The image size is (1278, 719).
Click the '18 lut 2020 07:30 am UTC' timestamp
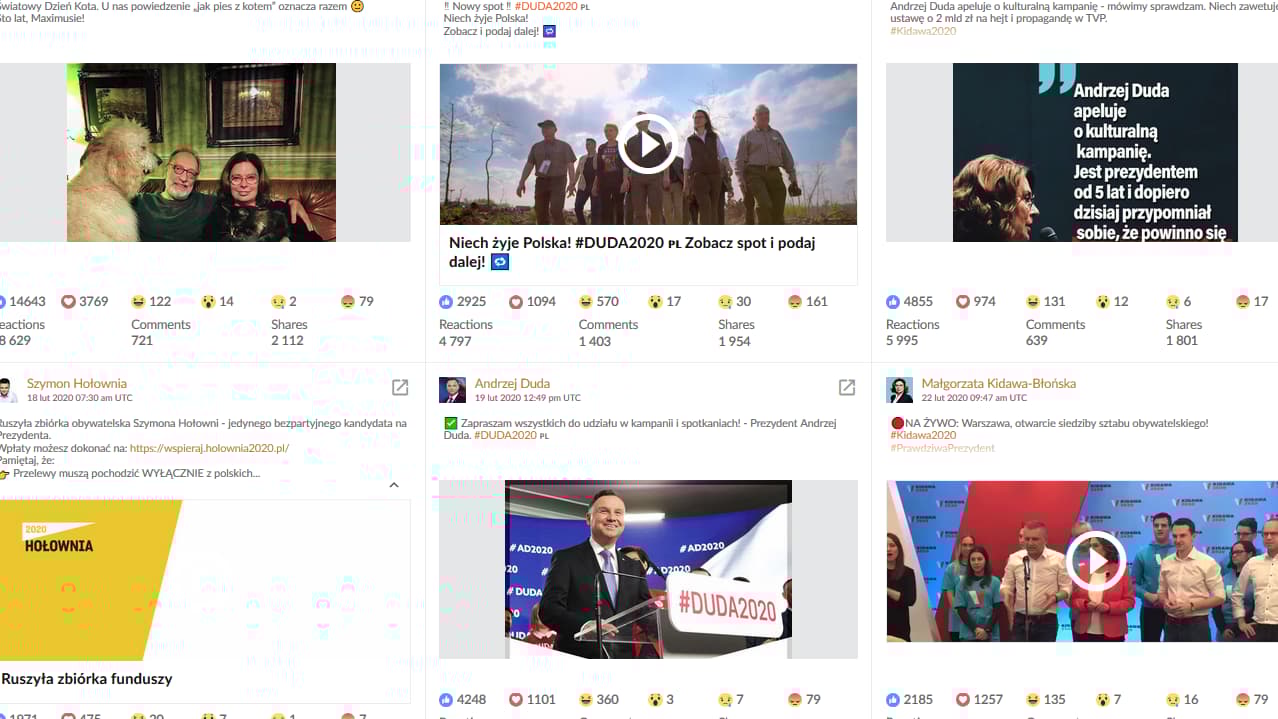(81, 398)
